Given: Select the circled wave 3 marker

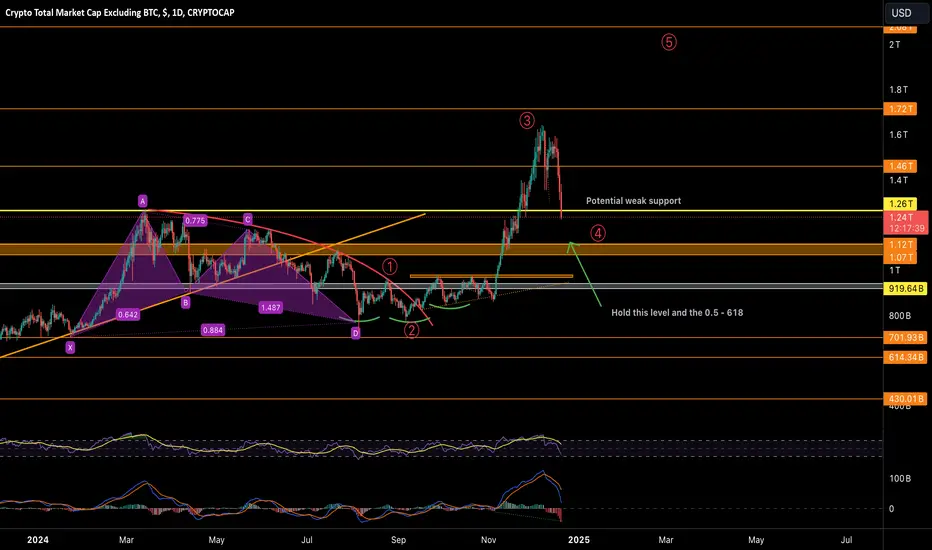Looking at the screenshot, I should 527,121.
